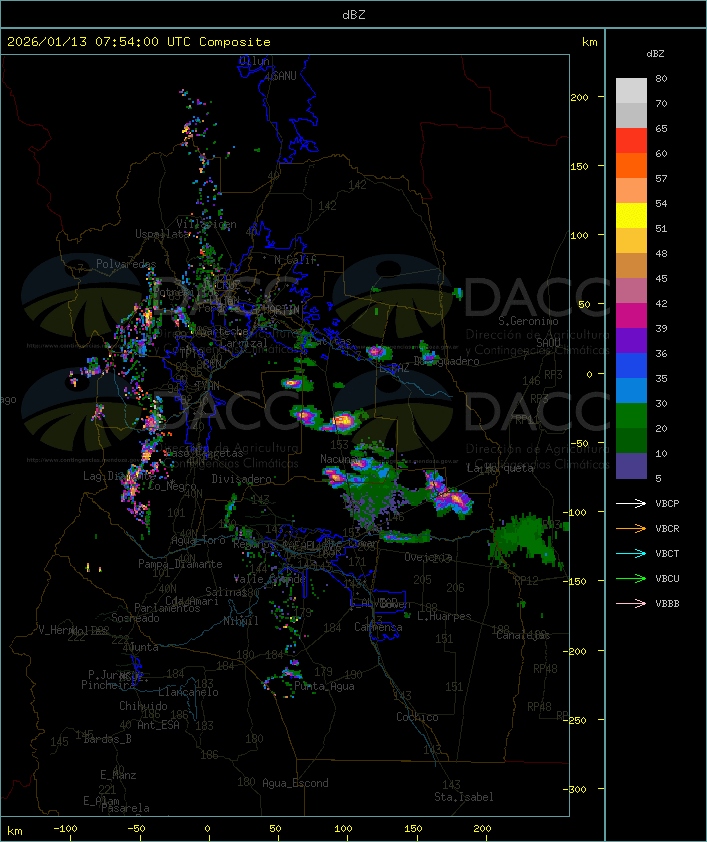Viewport: 707px width, 842px height.
Task: Click the Uspallata place label
Action: click(162, 234)
